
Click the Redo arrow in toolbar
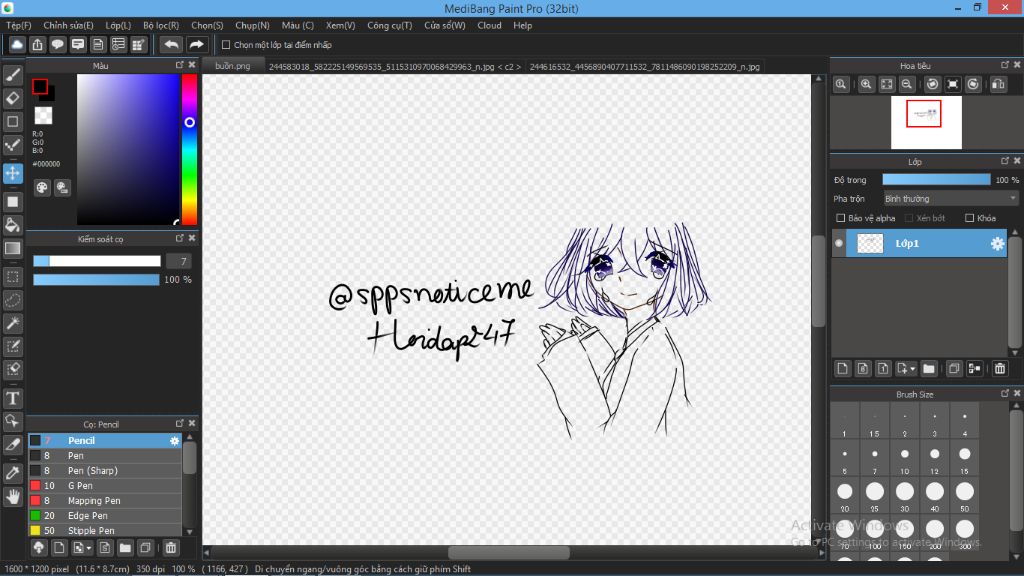tap(196, 44)
